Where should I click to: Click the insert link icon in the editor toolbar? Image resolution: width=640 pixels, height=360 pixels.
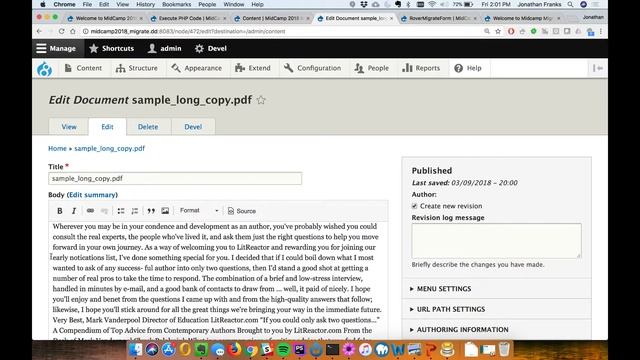click(90, 211)
